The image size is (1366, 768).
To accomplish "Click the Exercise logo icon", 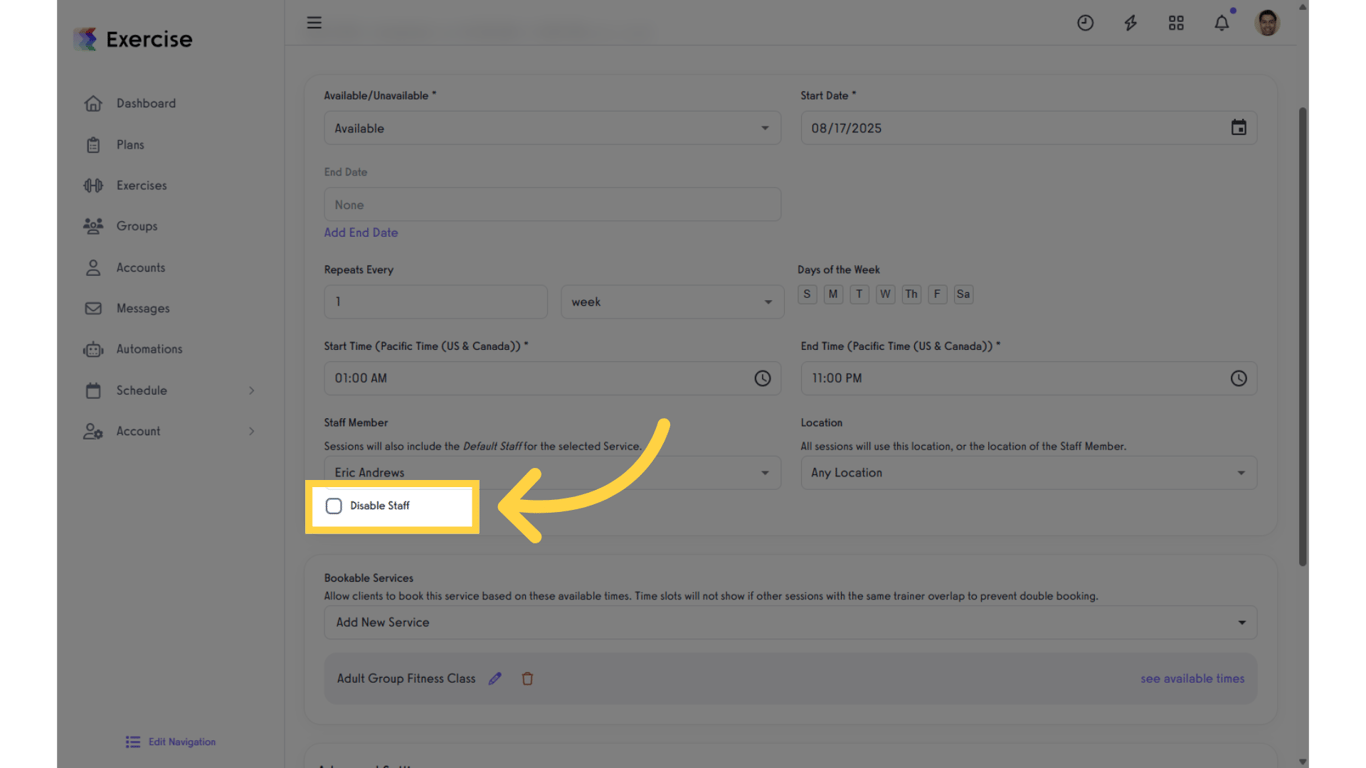I will [86, 39].
